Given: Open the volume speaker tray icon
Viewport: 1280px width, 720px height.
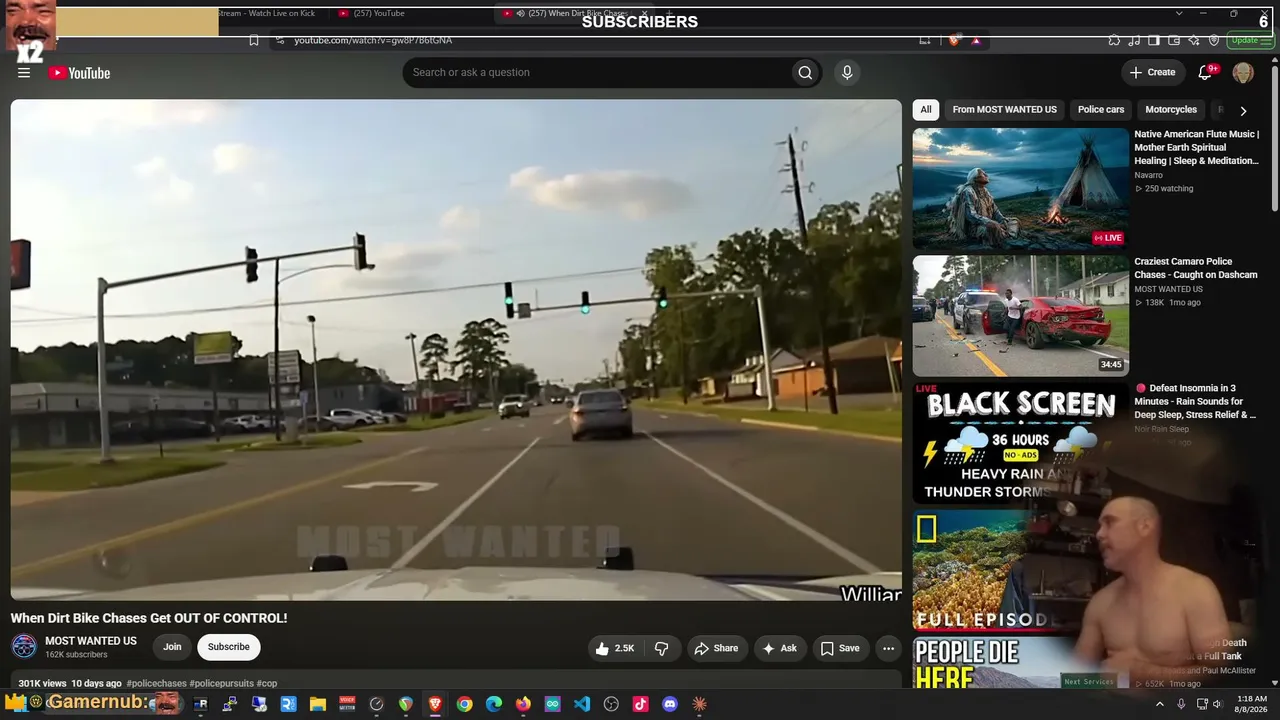Looking at the screenshot, I should 1217,704.
